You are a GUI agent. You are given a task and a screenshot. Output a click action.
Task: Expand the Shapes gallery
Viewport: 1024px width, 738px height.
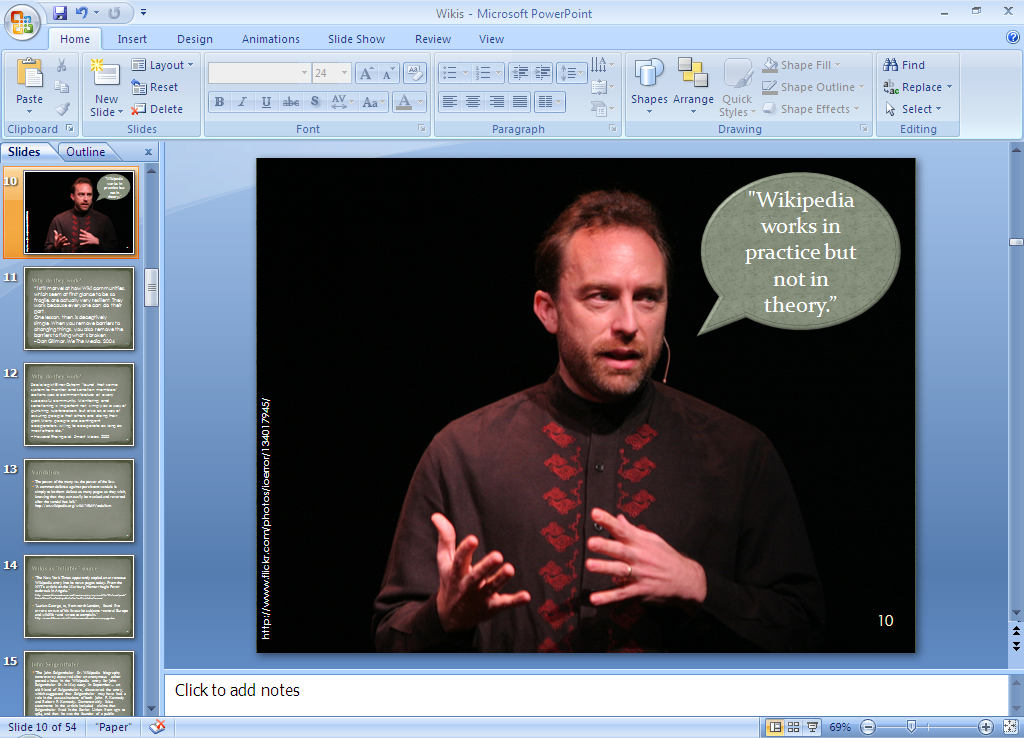[649, 86]
